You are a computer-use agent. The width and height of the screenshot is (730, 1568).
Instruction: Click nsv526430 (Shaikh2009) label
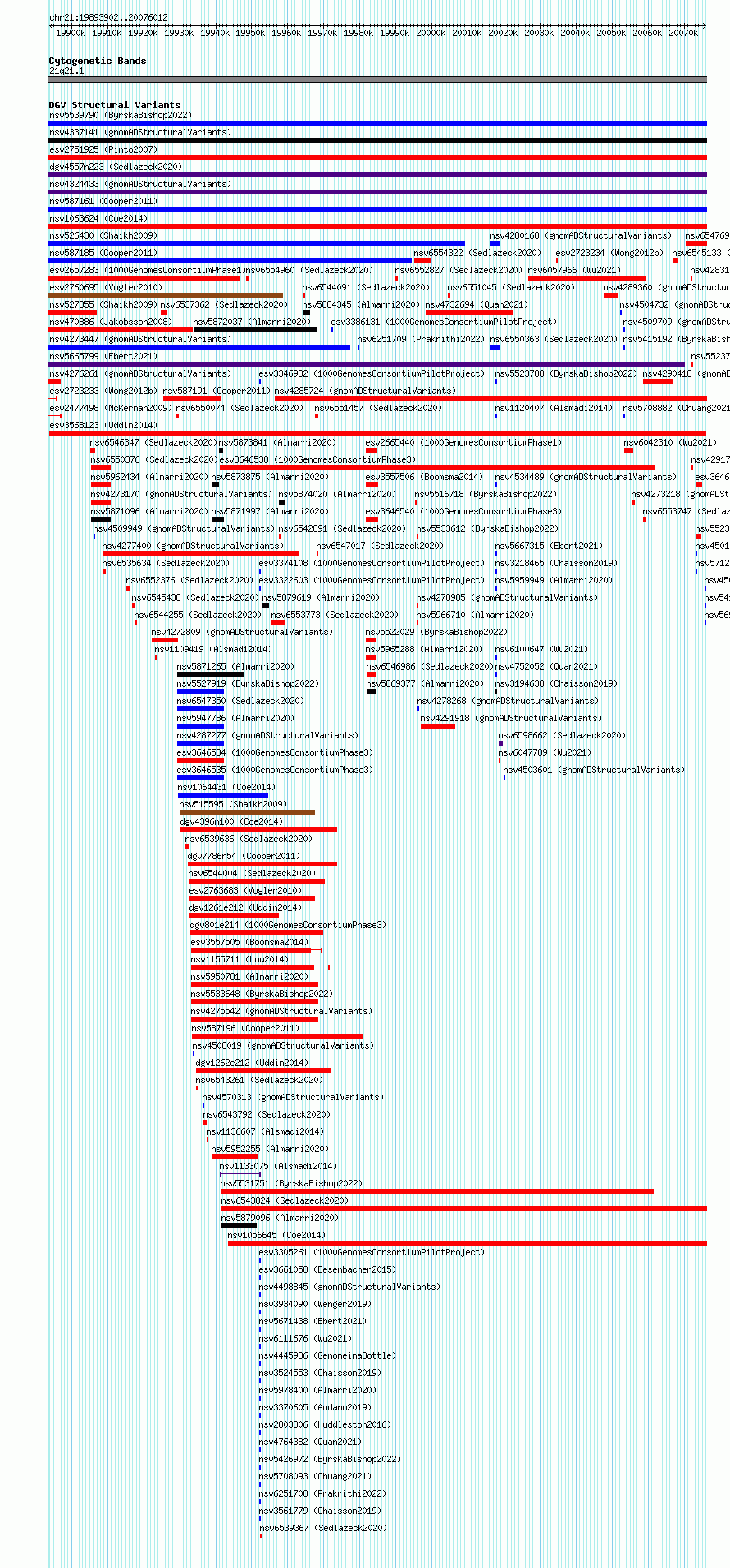click(x=103, y=235)
